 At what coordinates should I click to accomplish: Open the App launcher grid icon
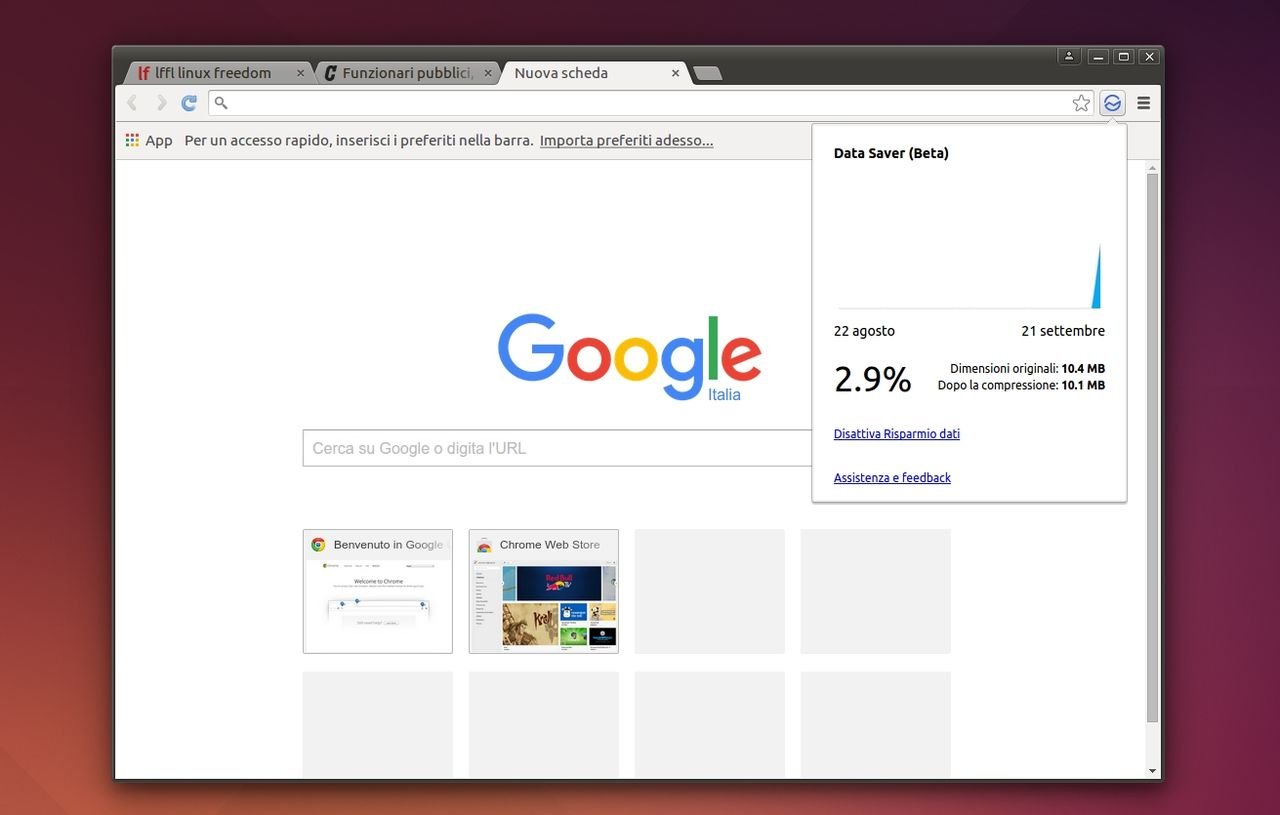132,141
